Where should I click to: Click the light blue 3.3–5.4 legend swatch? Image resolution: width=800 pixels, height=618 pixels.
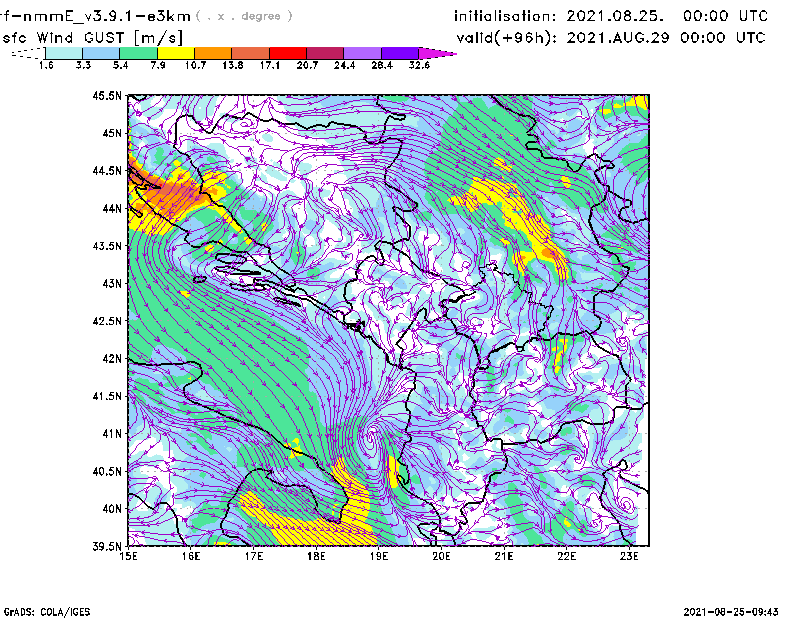(101, 53)
